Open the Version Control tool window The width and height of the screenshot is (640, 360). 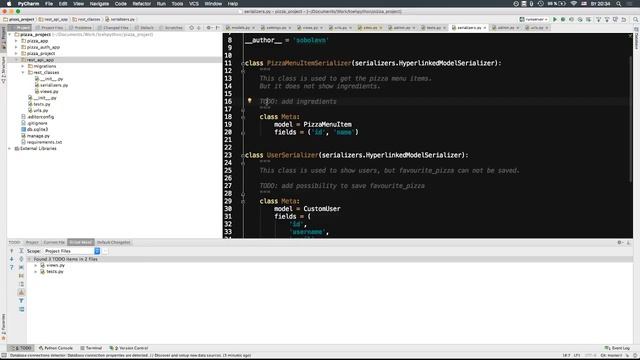pos(129,348)
